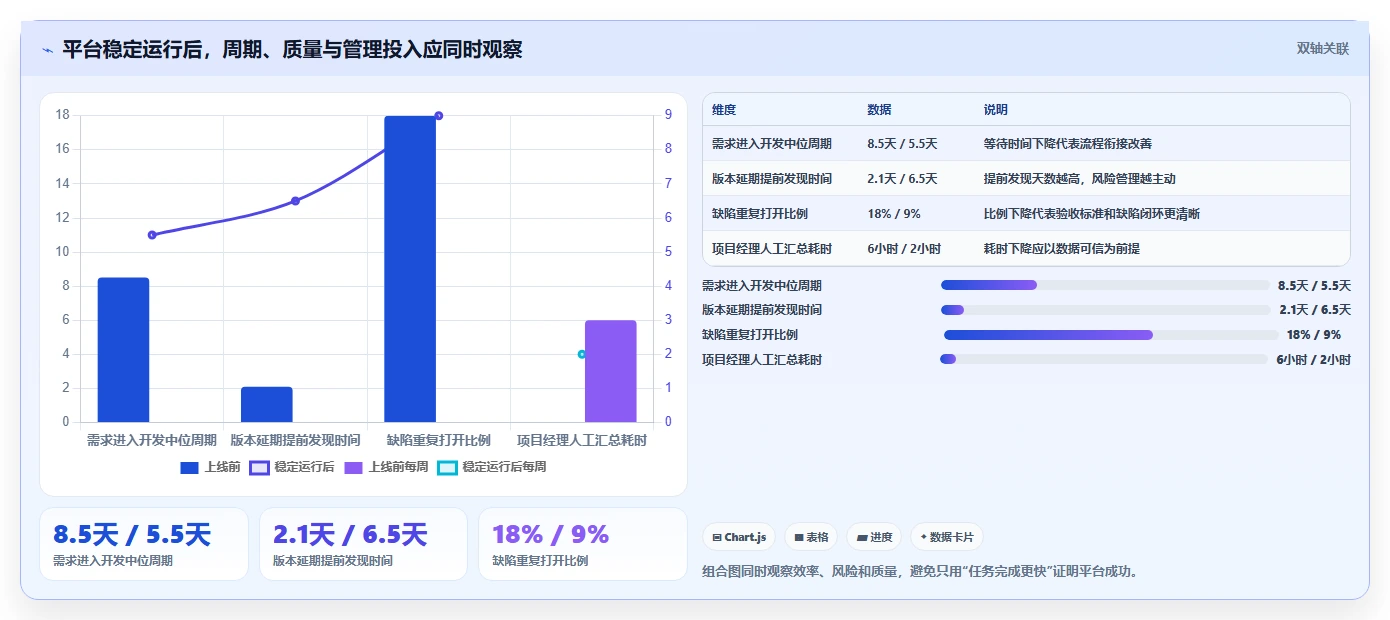Click the 表格 tag chip
This screenshot has width=1390, height=620.
click(811, 537)
